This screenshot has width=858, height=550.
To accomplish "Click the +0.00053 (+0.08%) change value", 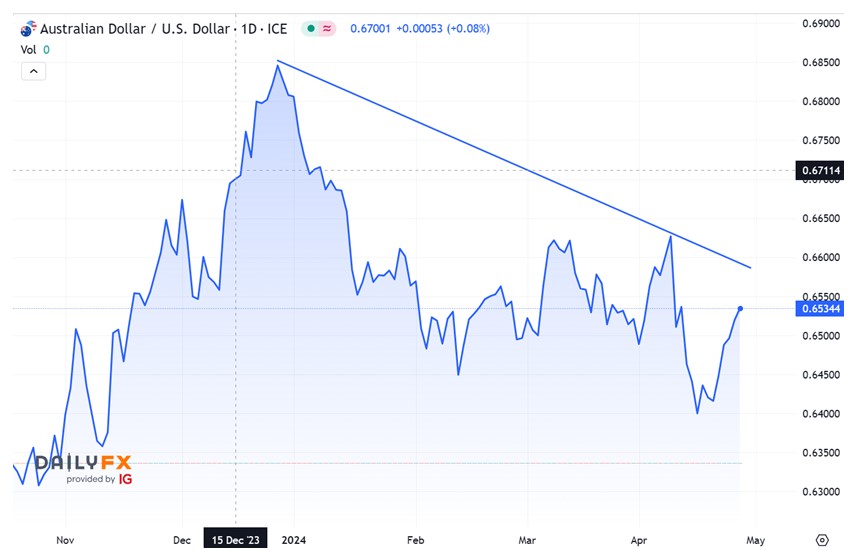I will click(x=443, y=29).
